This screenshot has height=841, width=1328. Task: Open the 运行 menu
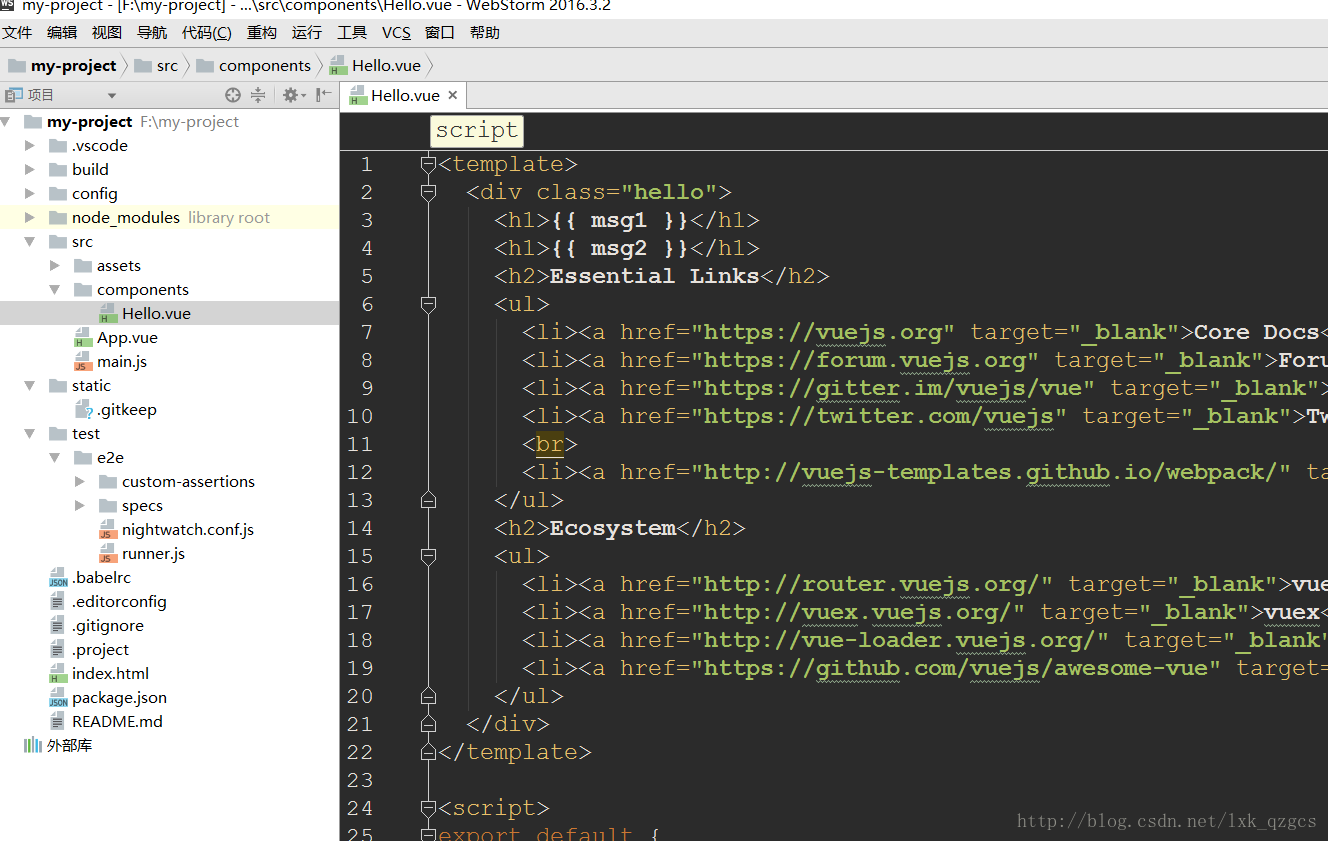pyautogui.click(x=307, y=33)
